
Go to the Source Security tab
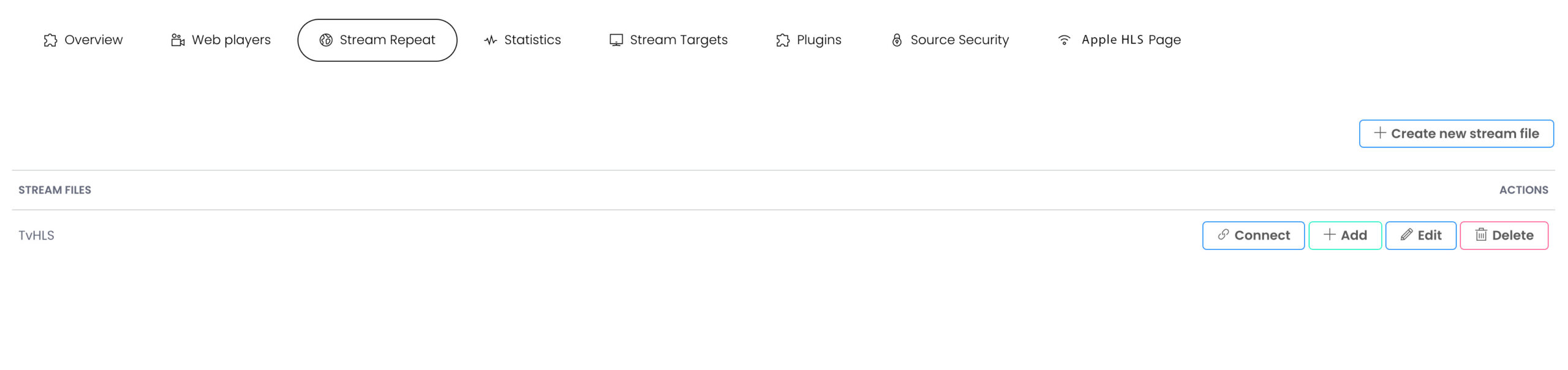pyautogui.click(x=959, y=40)
